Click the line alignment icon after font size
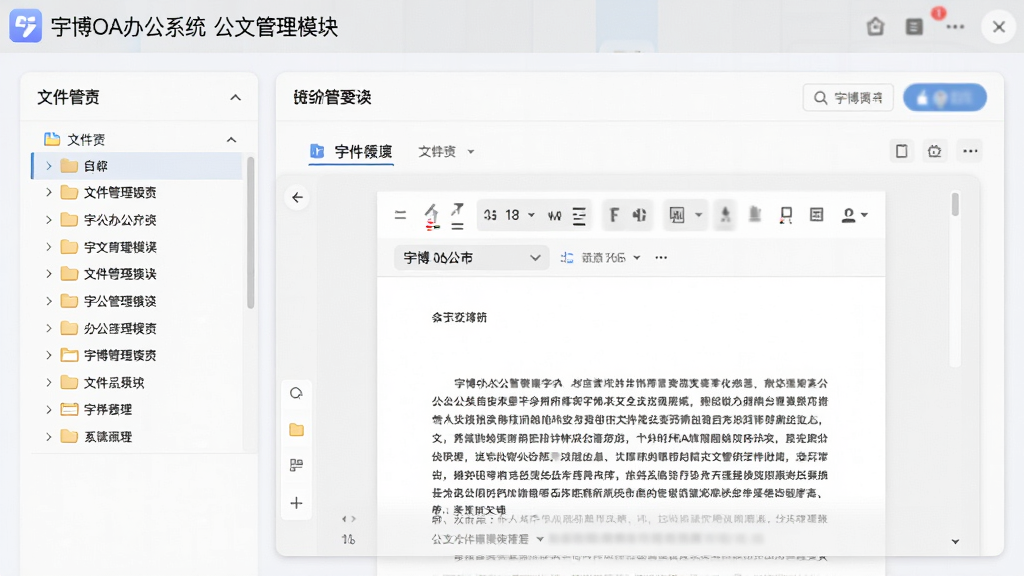 point(579,215)
